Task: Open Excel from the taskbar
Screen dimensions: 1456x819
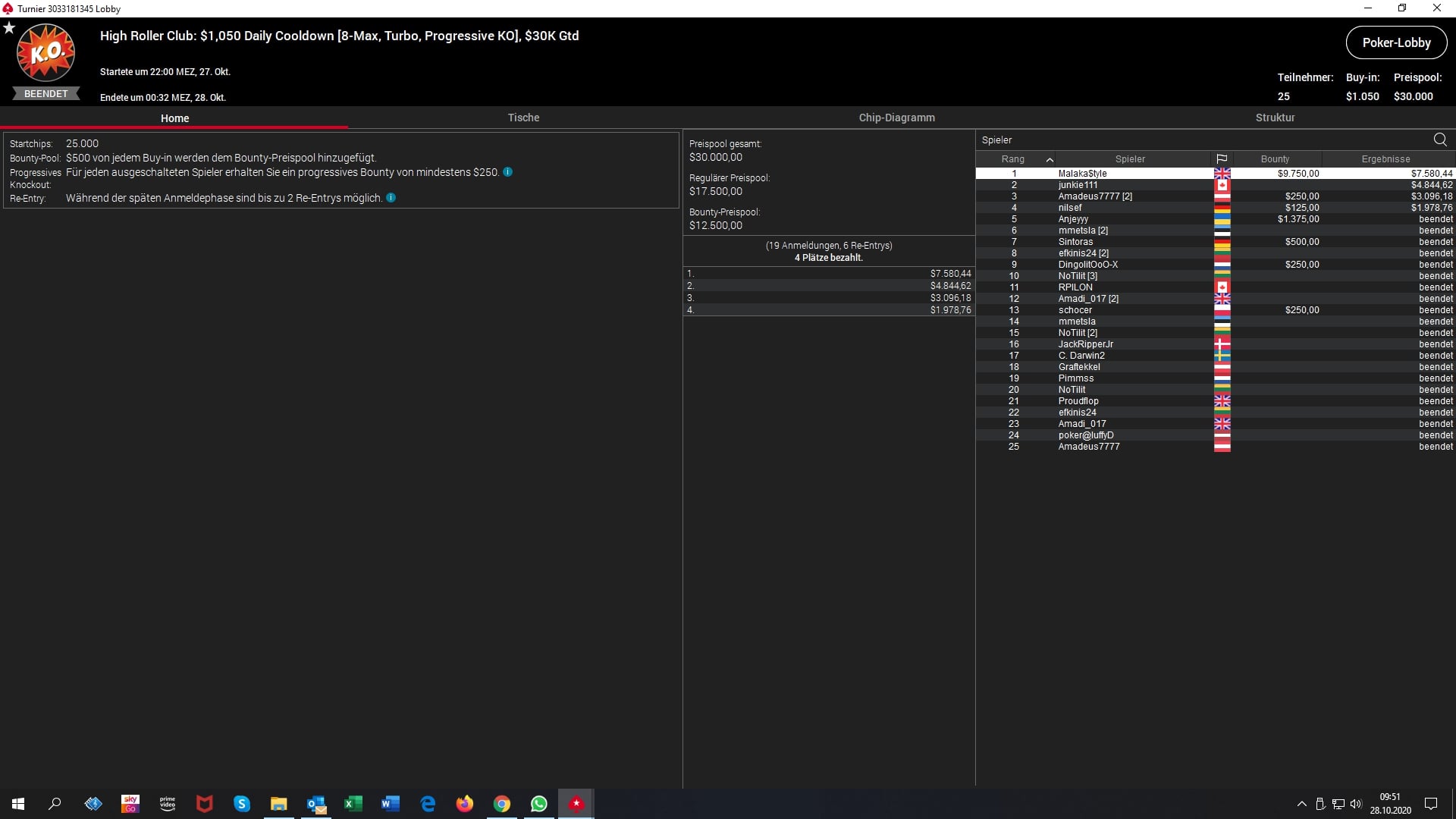Action: [x=353, y=804]
